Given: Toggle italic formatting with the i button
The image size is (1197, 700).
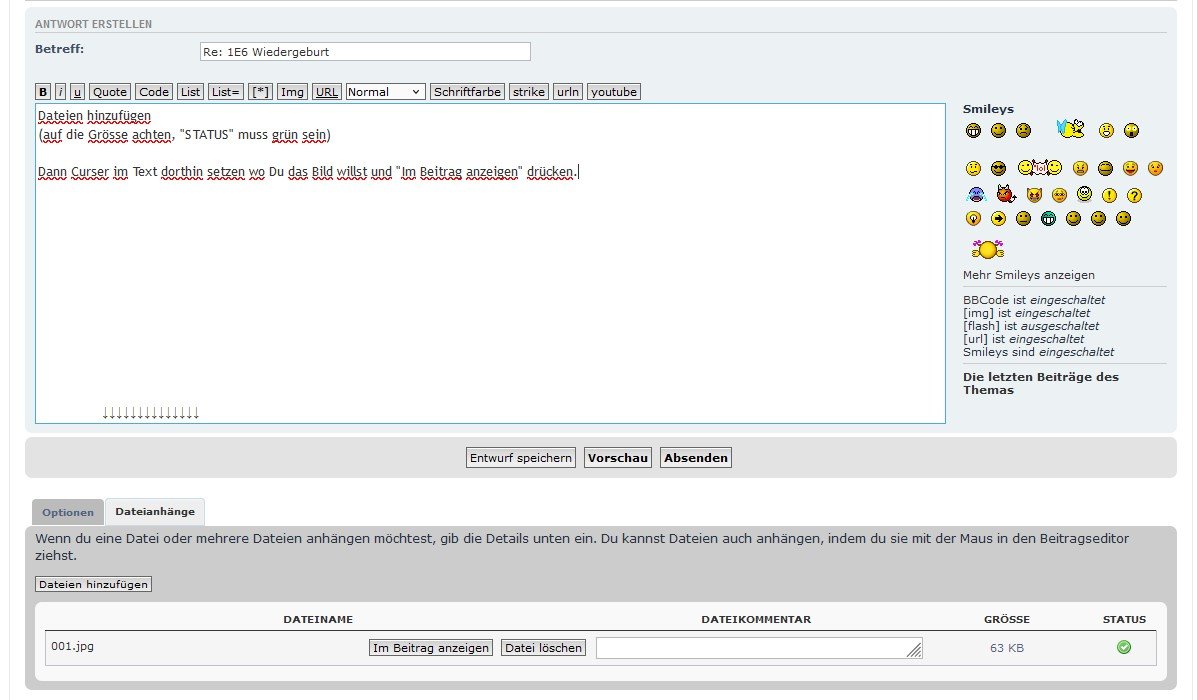Looking at the screenshot, I should 60,92.
